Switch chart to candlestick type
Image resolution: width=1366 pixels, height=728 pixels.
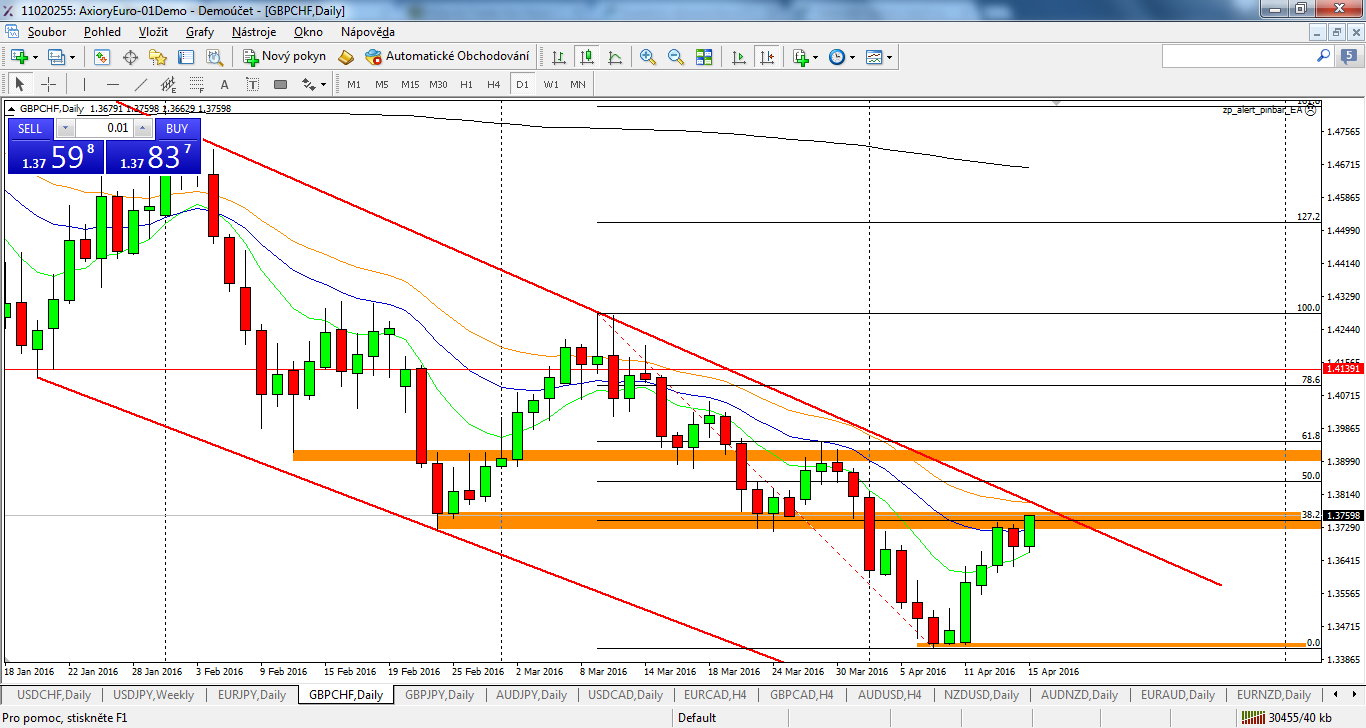(x=587, y=57)
